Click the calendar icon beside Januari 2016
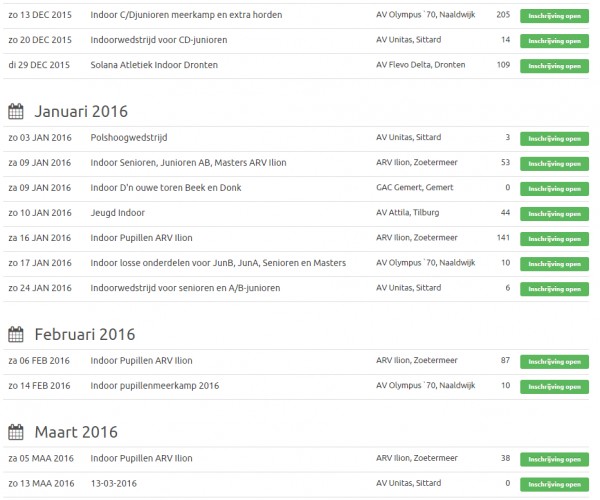Viewport: 600px width, 500px height. (x=15, y=111)
